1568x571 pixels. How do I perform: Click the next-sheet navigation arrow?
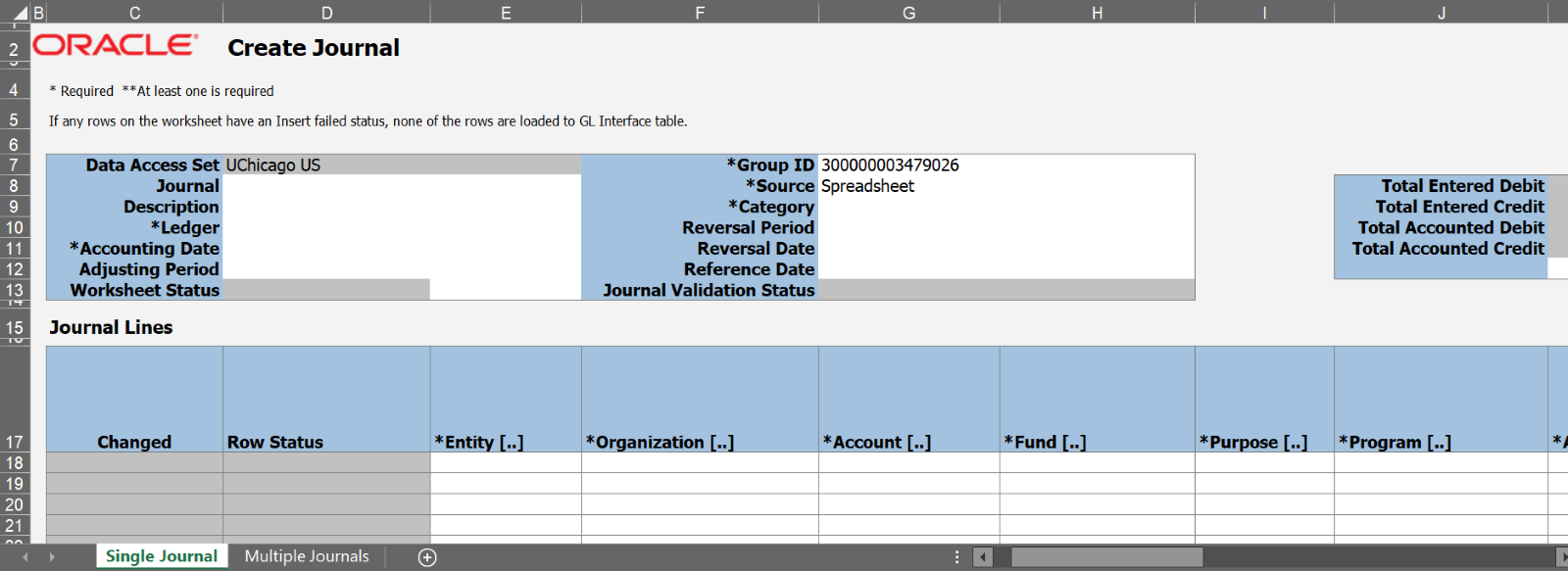pos(52,557)
